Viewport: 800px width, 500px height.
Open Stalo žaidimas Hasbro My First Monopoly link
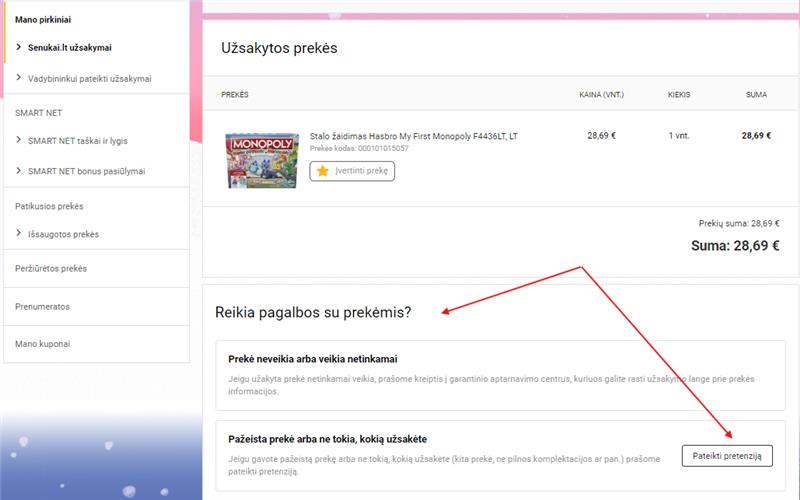click(413, 136)
